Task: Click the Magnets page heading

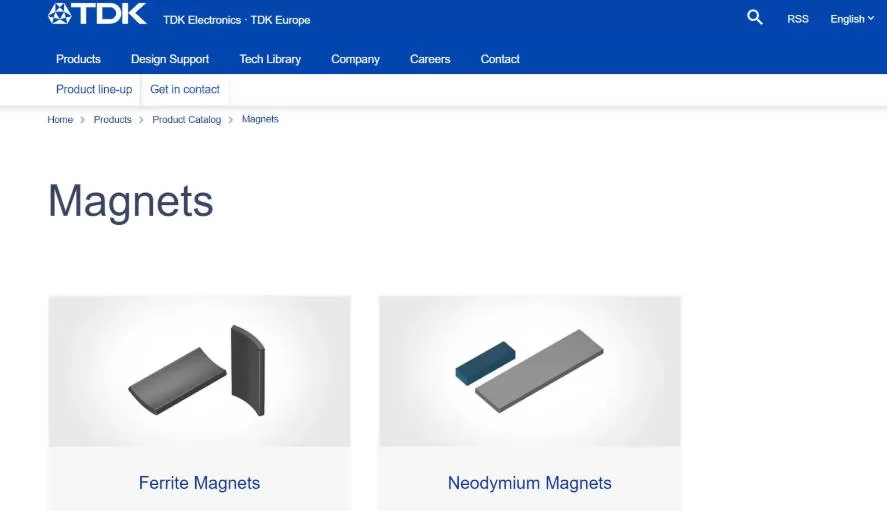Action: coord(131,201)
